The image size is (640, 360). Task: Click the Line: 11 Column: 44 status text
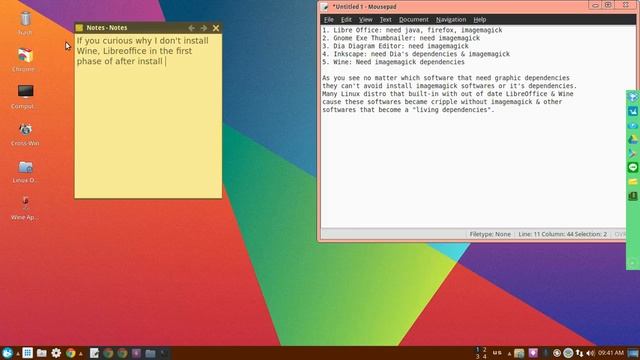[x=562, y=234]
